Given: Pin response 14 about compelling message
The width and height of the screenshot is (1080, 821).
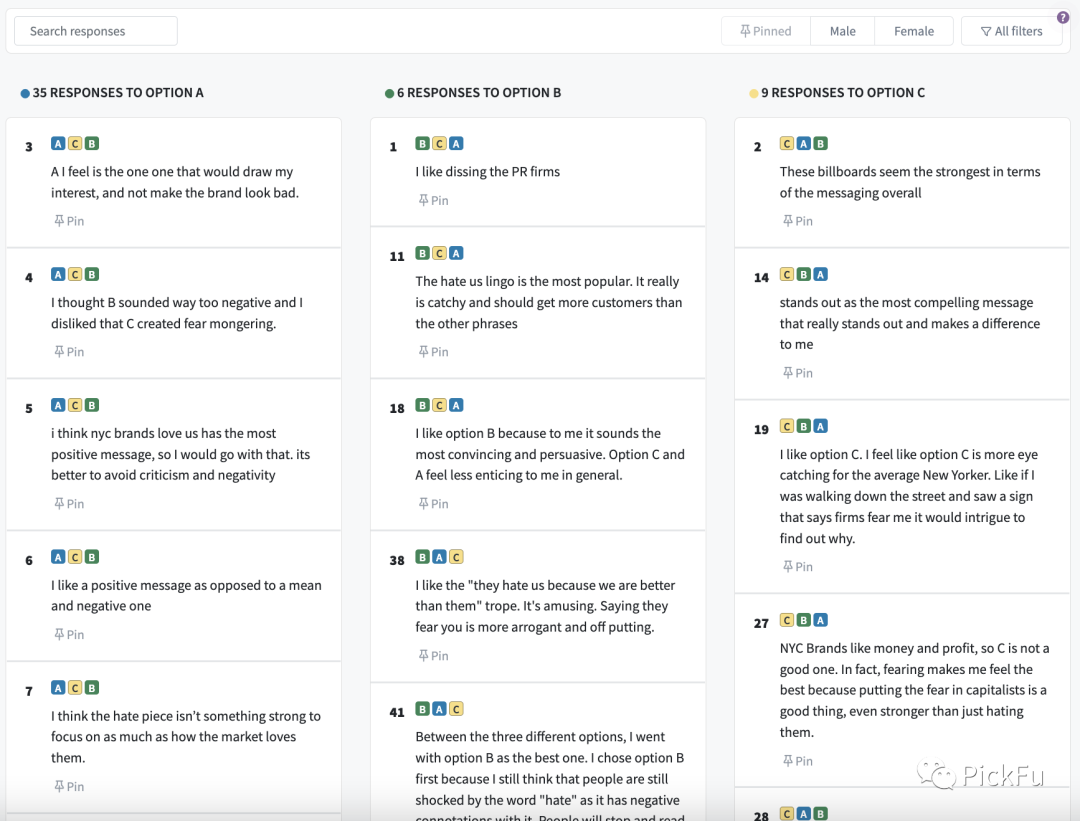Looking at the screenshot, I should (x=797, y=373).
